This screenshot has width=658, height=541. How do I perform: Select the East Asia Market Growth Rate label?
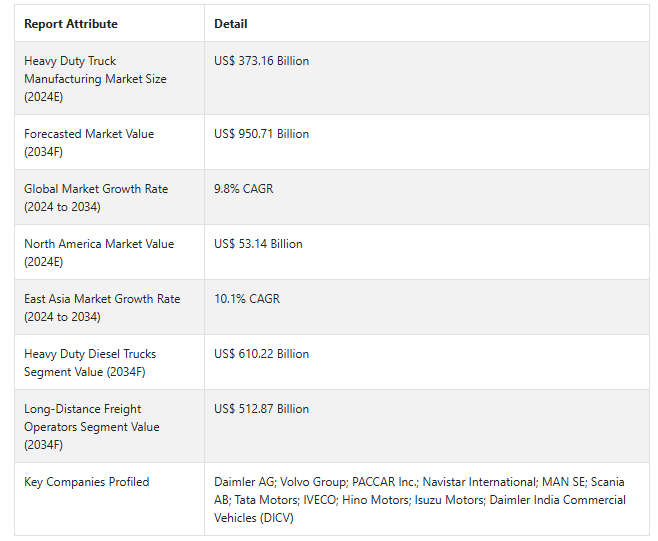coord(102,307)
